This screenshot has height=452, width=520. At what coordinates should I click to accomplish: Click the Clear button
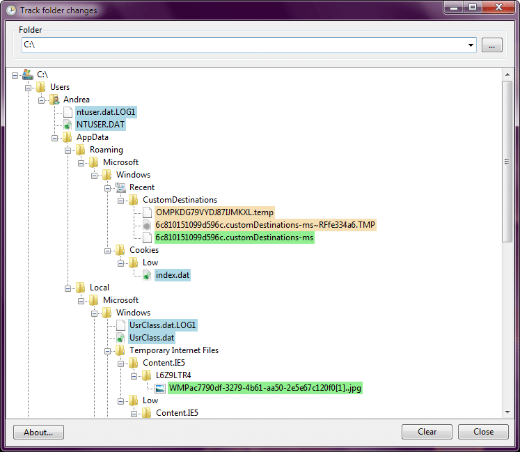point(427,432)
